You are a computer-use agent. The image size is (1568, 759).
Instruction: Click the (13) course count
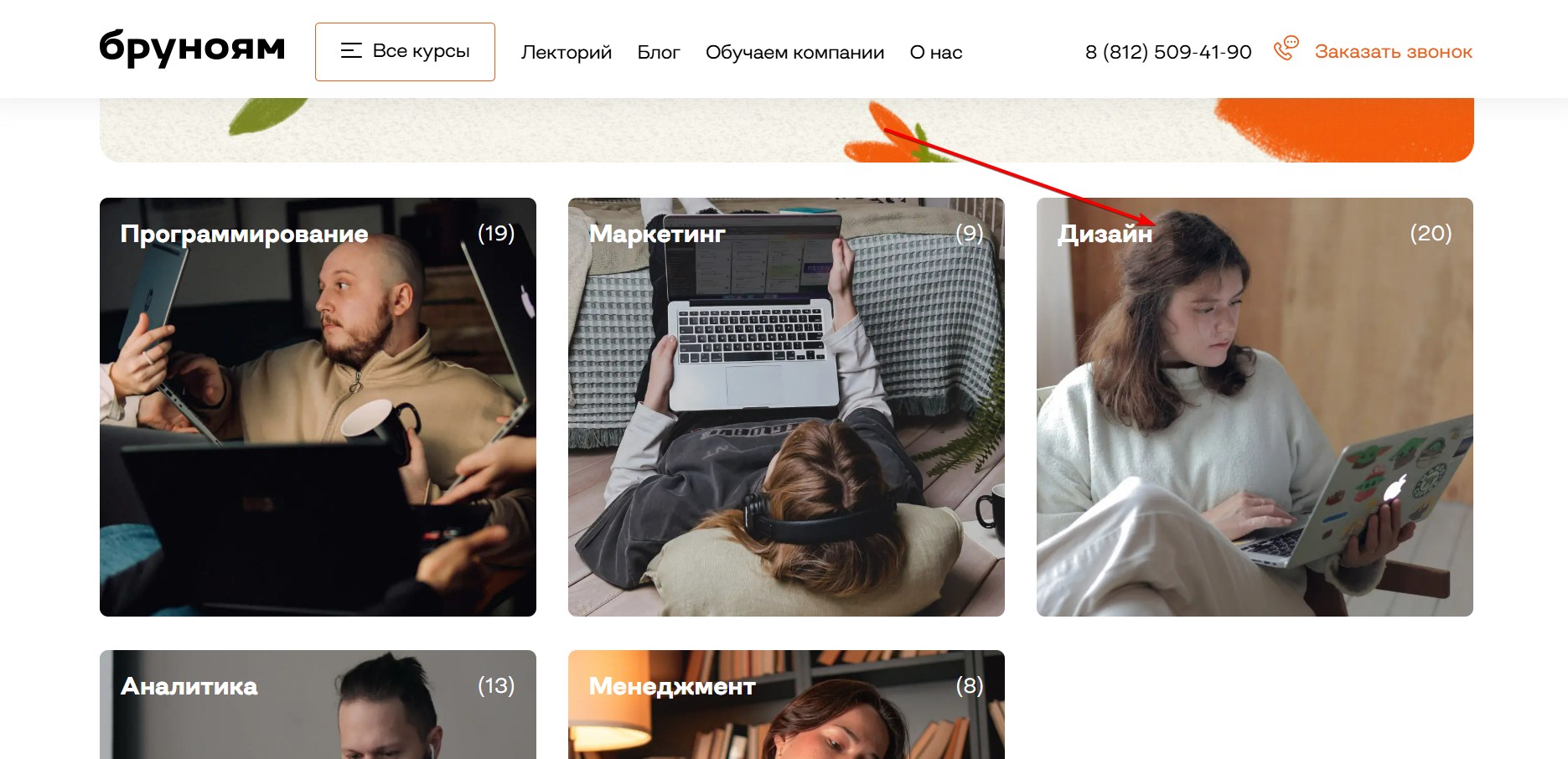(x=496, y=685)
